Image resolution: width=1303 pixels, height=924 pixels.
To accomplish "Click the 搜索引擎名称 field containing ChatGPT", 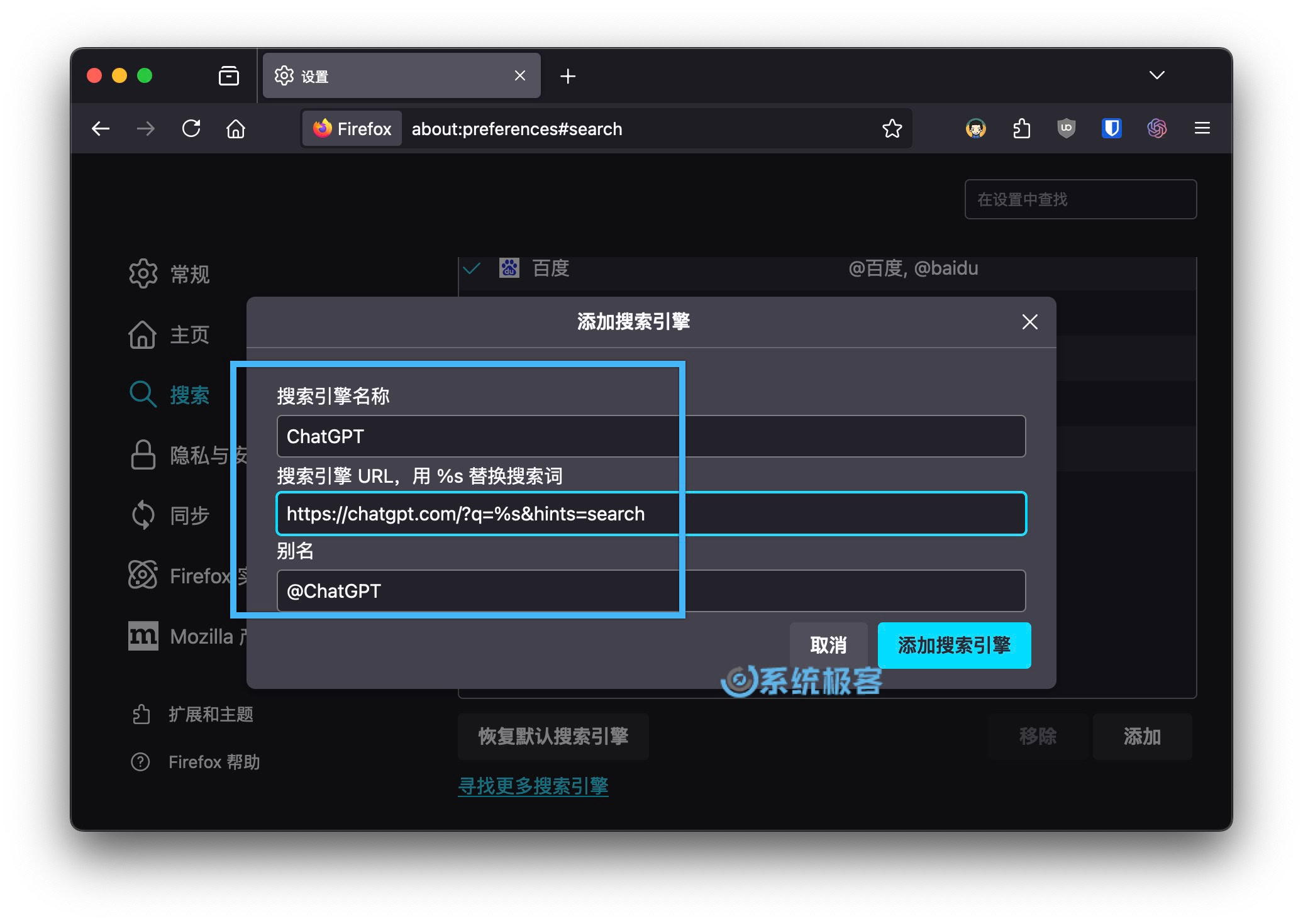I will pyautogui.click(x=651, y=436).
